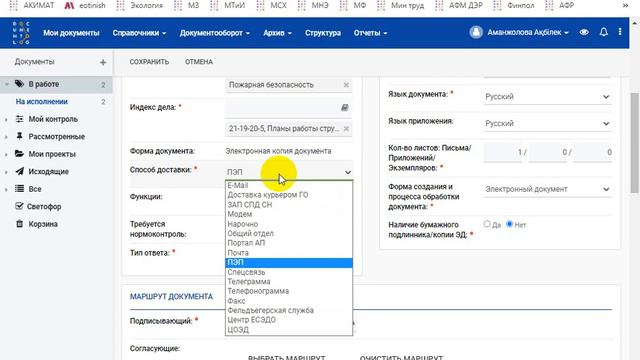The image size is (640, 360).
Task: Click the paper plane icon for Исходящие
Action: tap(19, 171)
